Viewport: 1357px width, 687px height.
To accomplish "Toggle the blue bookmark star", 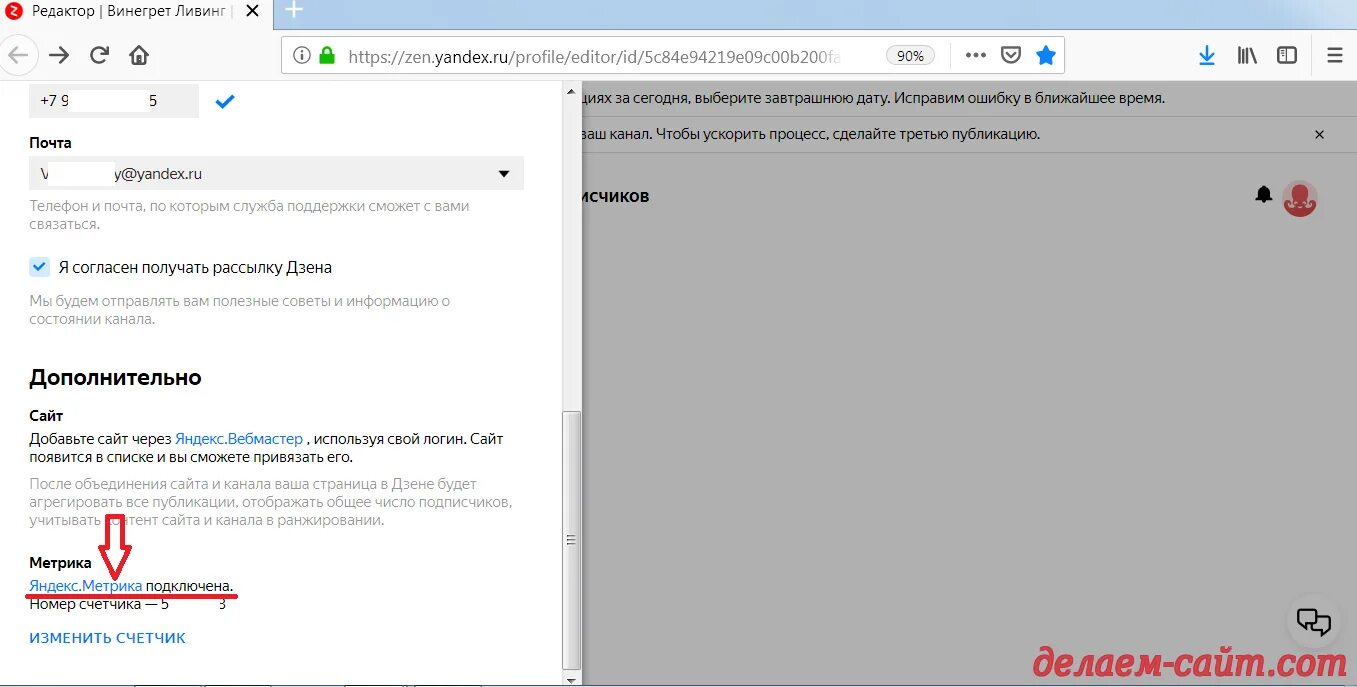I will point(1046,56).
